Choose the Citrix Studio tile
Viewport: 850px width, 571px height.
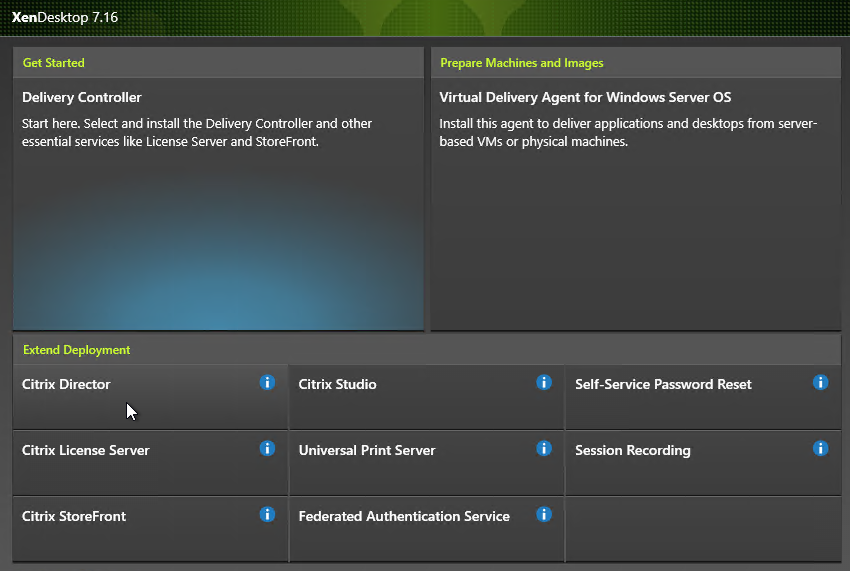[427, 397]
